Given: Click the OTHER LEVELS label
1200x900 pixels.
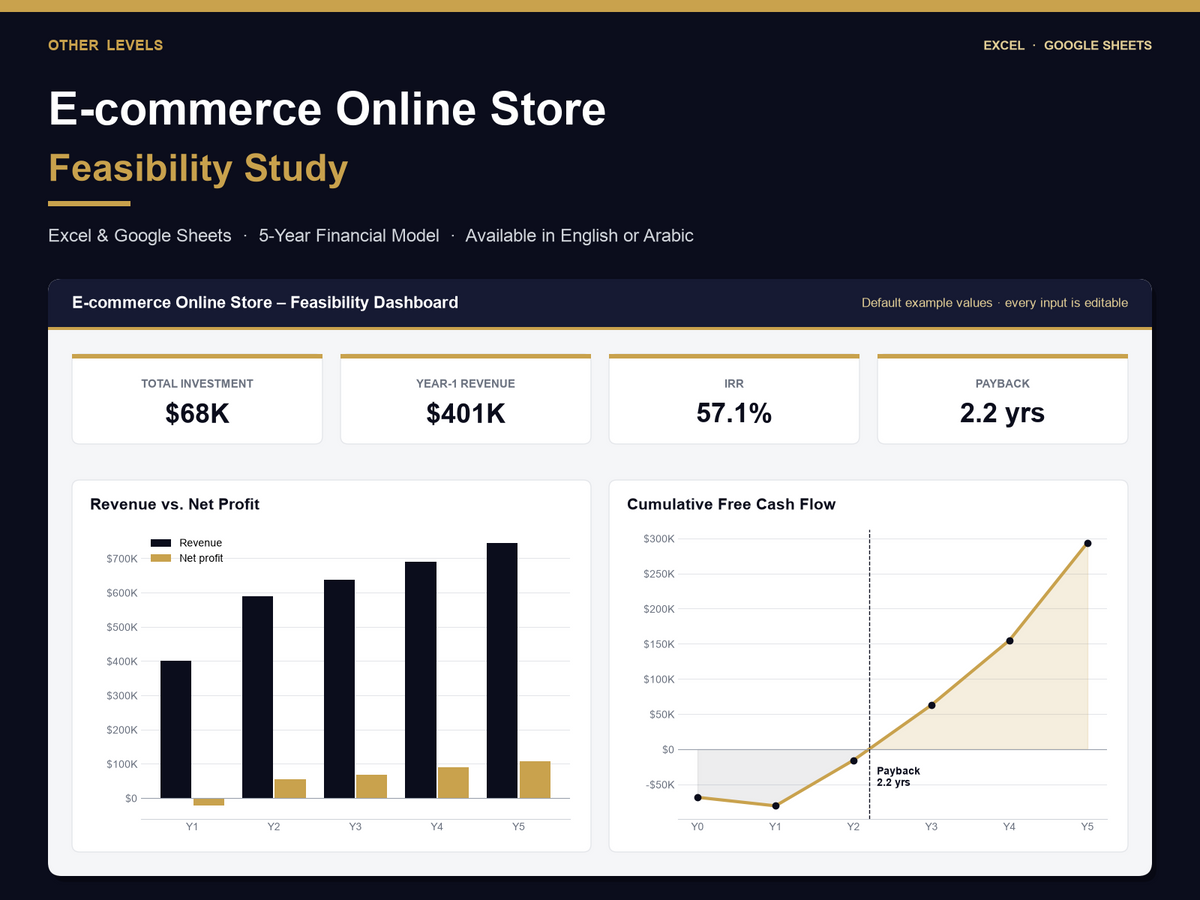Looking at the screenshot, I should 105,45.
